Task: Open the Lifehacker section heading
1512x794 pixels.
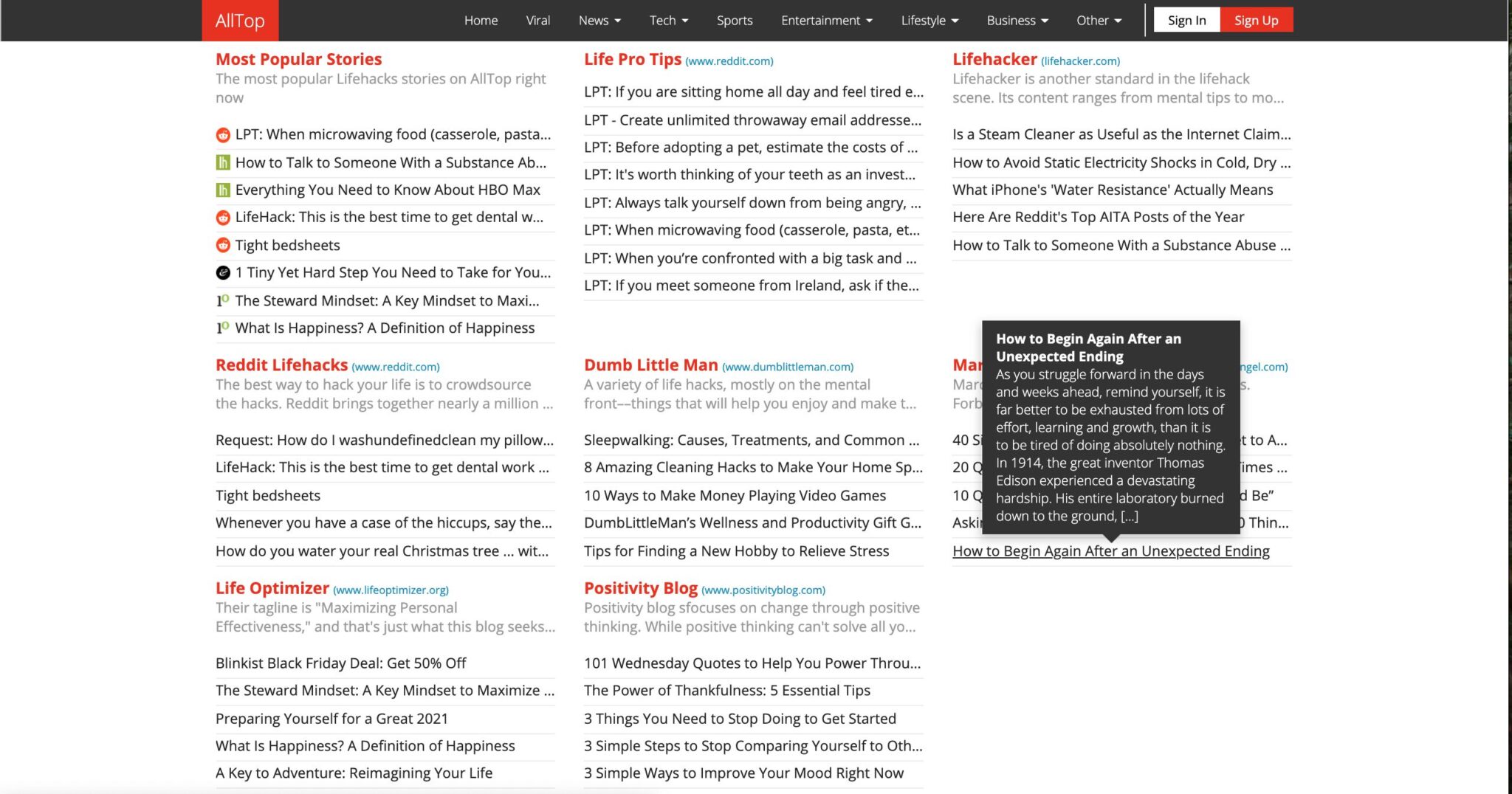Action: pyautogui.click(x=994, y=59)
